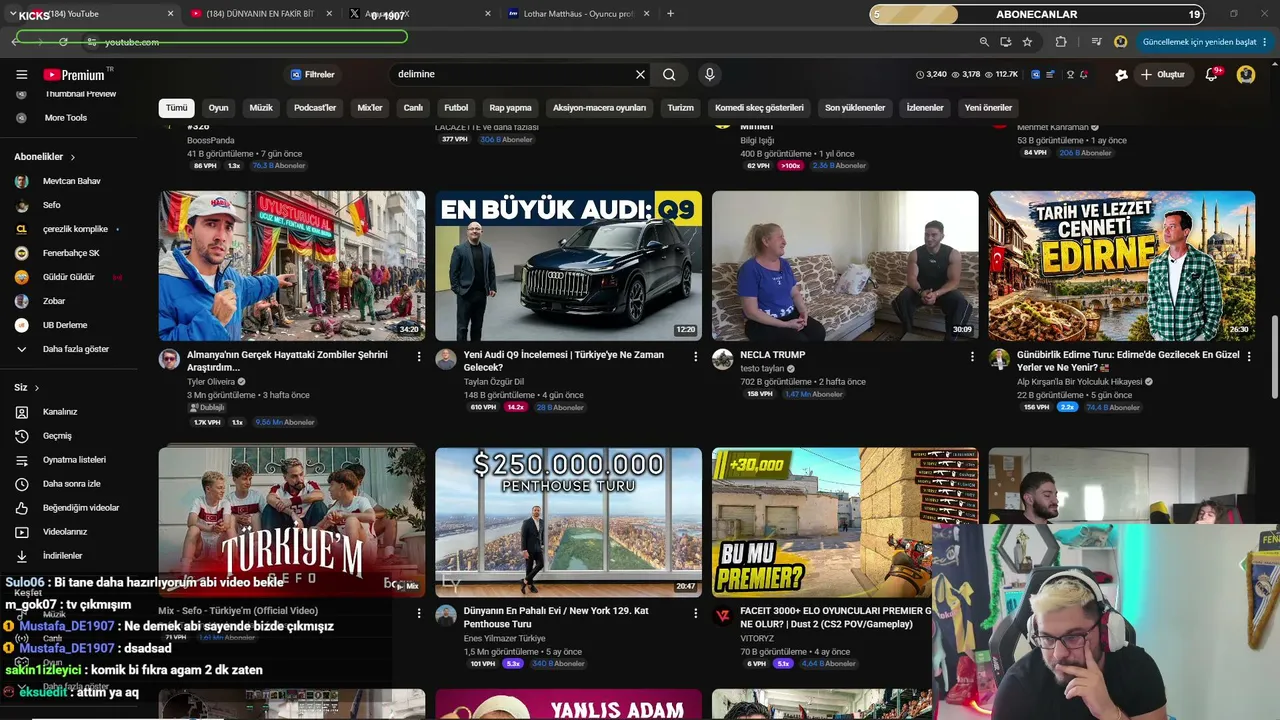1280x720 pixels.
Task: Open the account avatar menu
Action: click(1246, 74)
